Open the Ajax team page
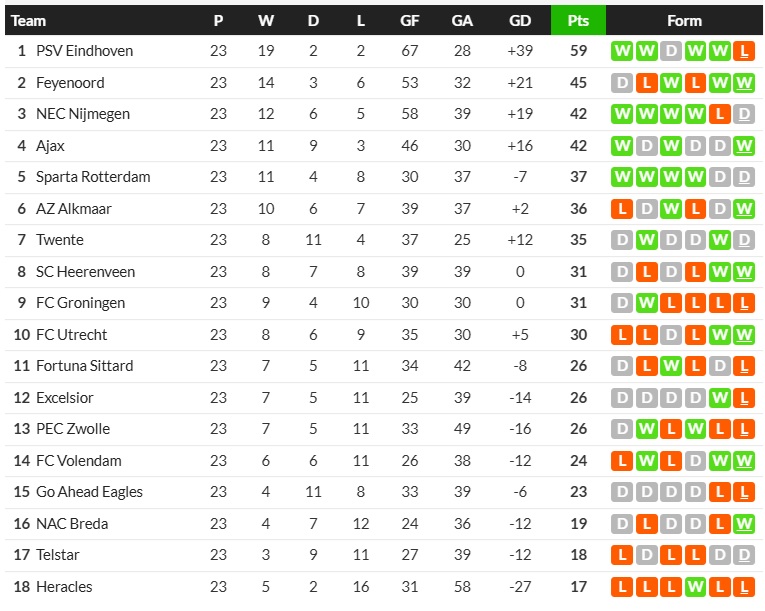This screenshot has height=611, width=765. click(50, 146)
